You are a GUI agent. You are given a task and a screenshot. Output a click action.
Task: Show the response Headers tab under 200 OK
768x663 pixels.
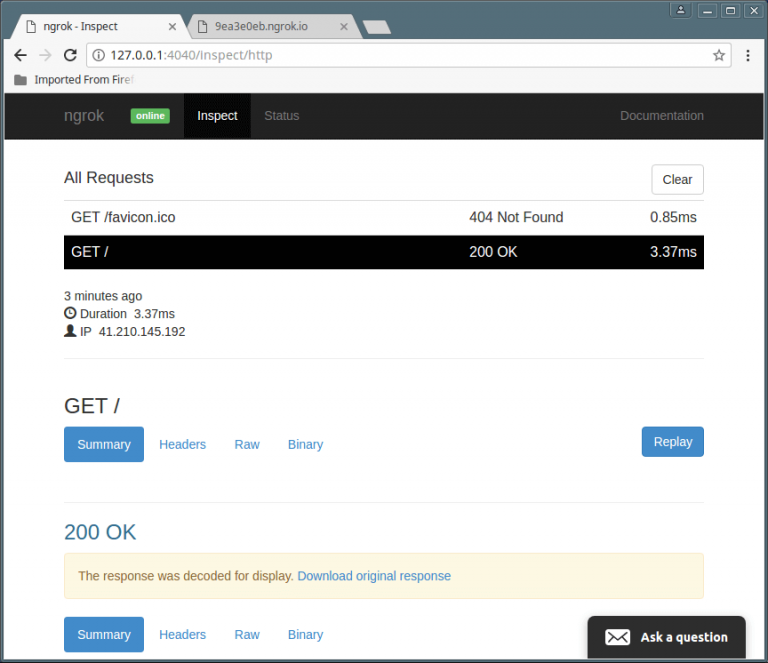tap(183, 635)
